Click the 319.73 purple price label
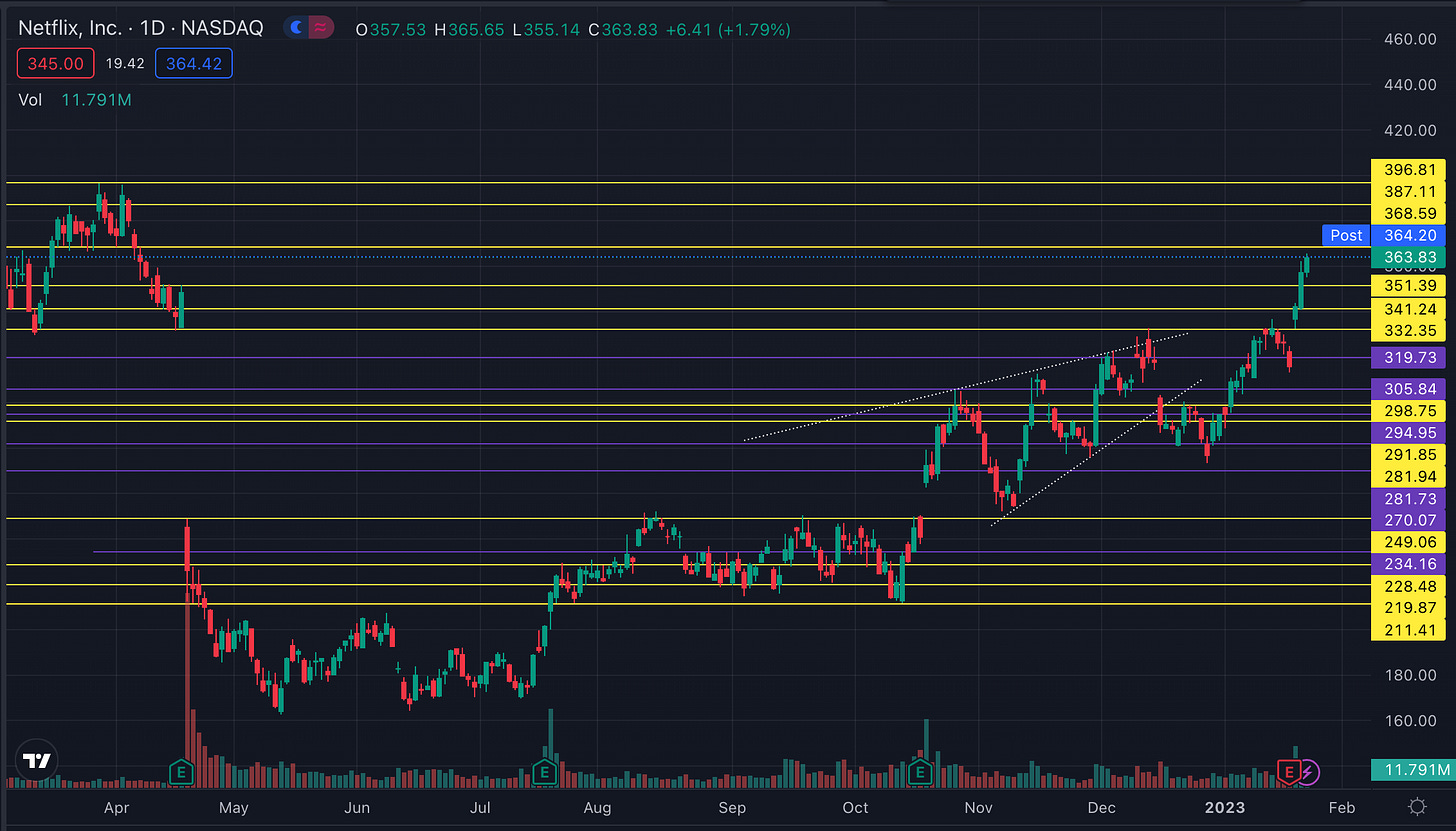Screen dimensions: 1456x831 (1410, 357)
